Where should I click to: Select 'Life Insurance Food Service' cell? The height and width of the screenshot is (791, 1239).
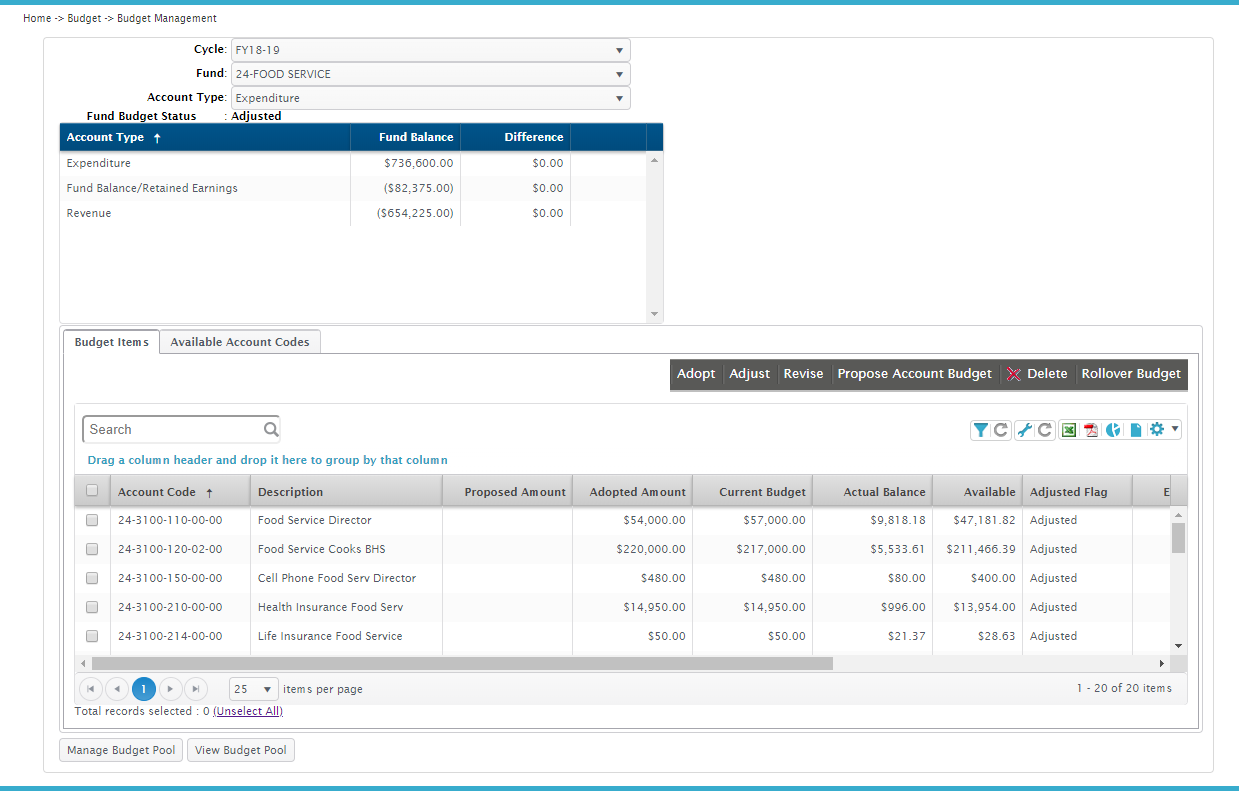pyautogui.click(x=346, y=636)
